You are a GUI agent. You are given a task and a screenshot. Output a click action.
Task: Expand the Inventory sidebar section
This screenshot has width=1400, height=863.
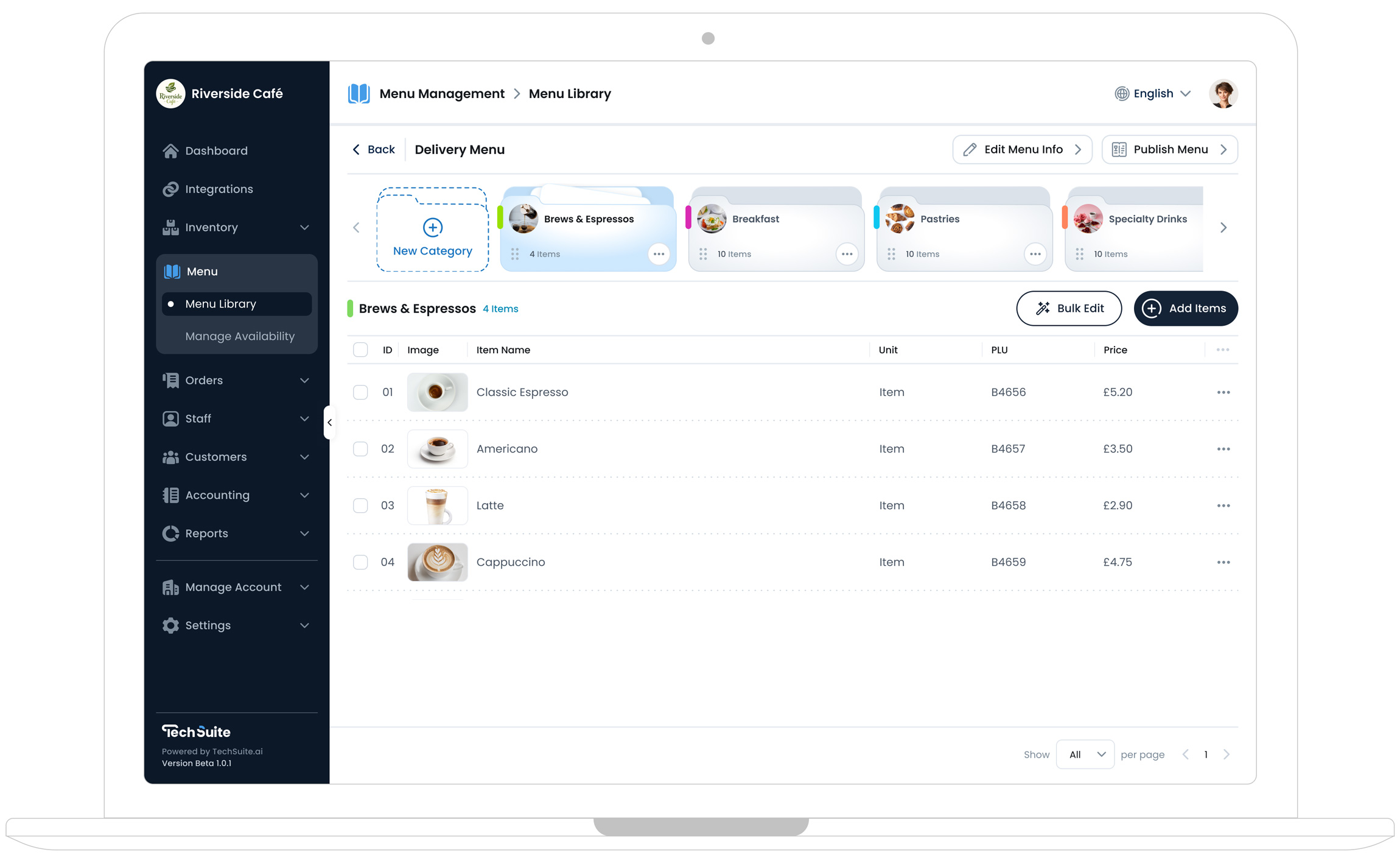(x=236, y=227)
